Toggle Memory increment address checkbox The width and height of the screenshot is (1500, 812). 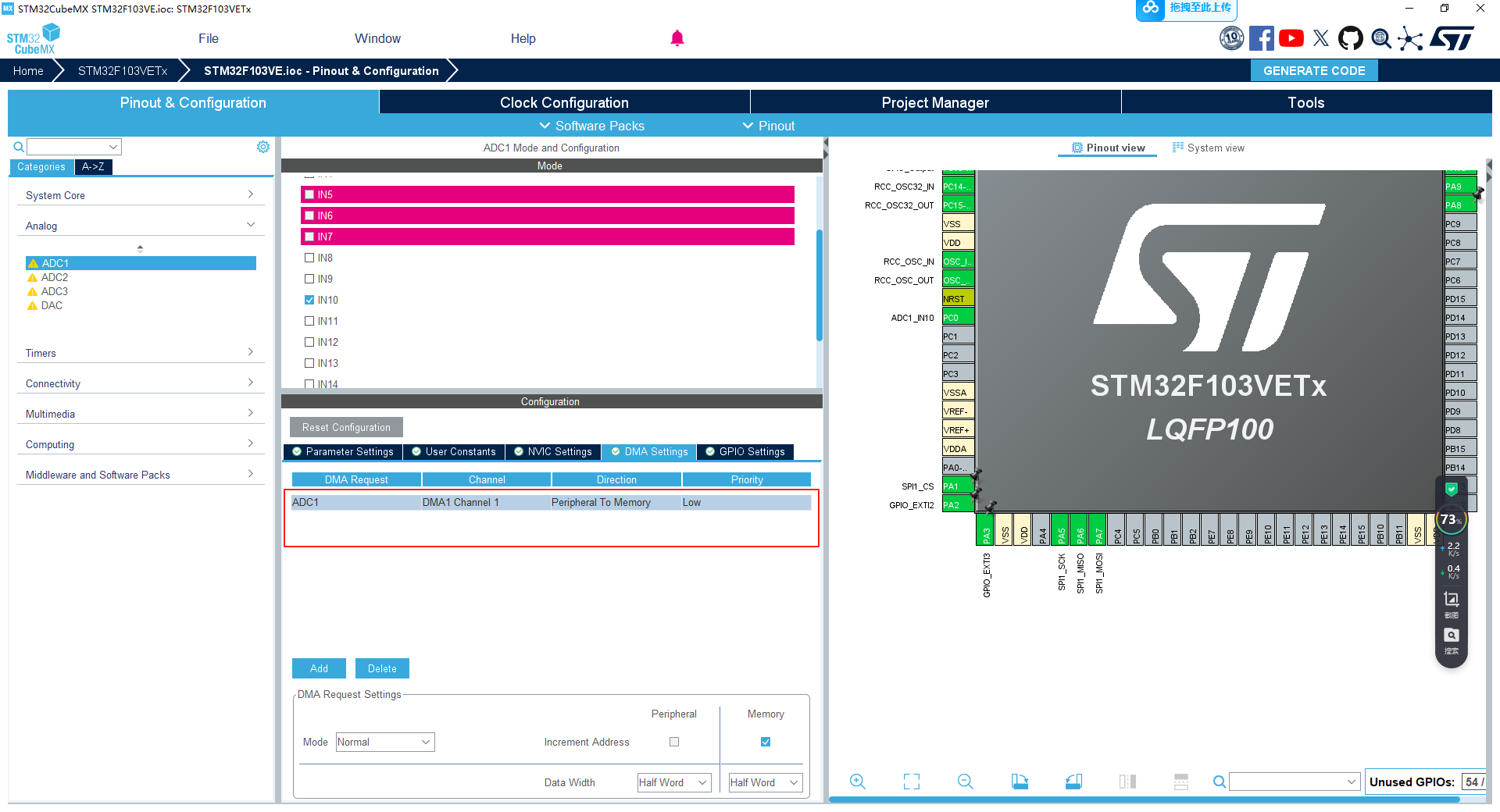[x=766, y=742]
